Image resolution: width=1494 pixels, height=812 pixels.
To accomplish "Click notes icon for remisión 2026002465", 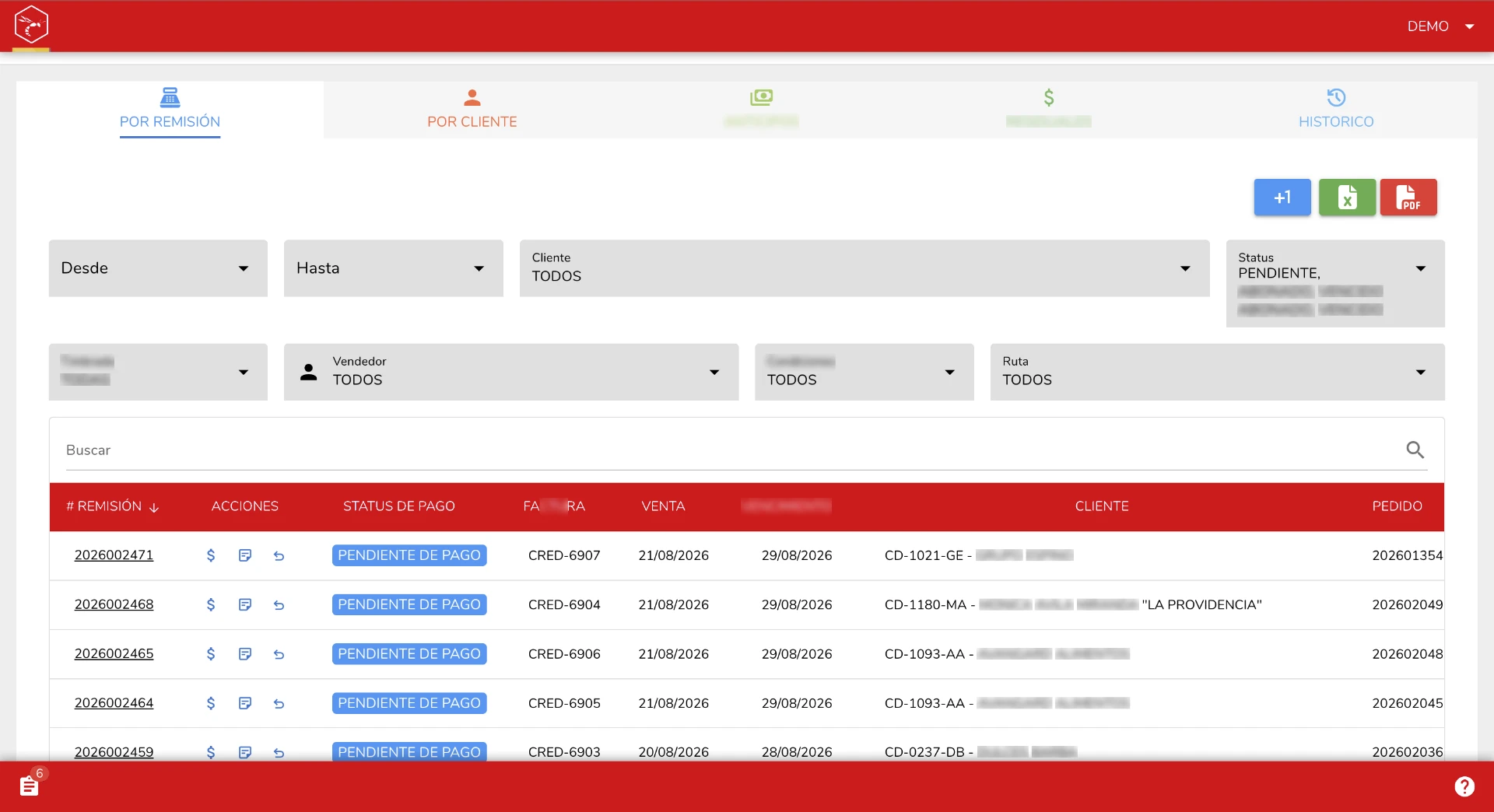I will (245, 654).
